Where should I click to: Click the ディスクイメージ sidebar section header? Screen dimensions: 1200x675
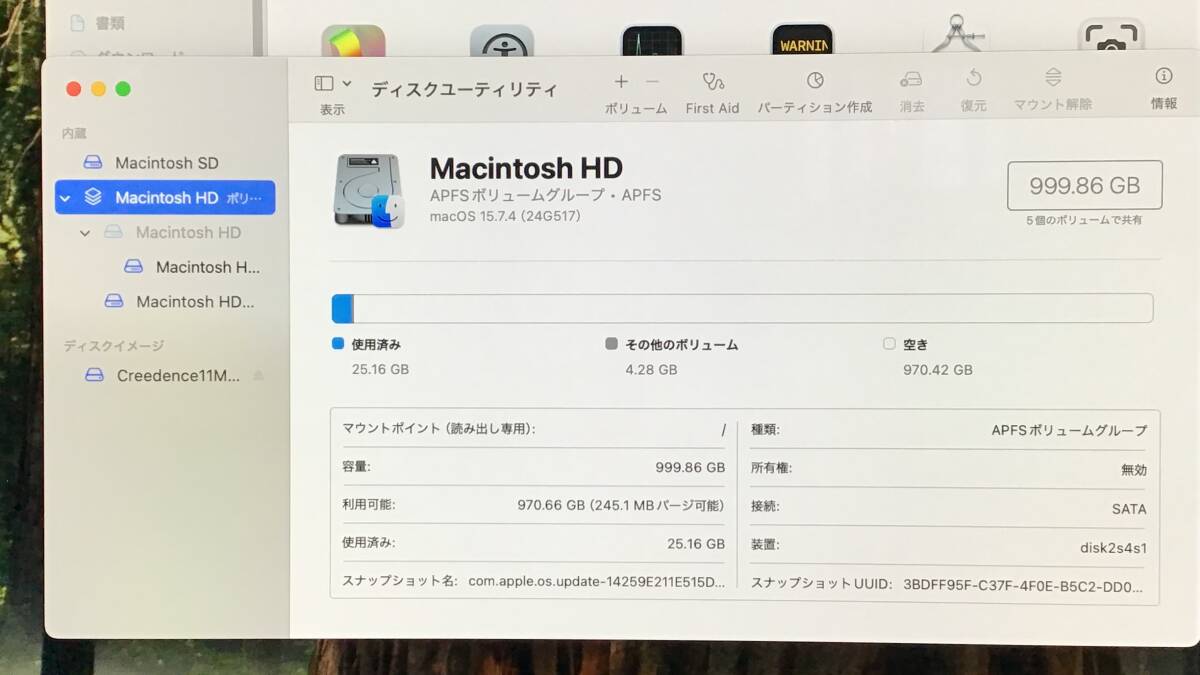coord(113,346)
